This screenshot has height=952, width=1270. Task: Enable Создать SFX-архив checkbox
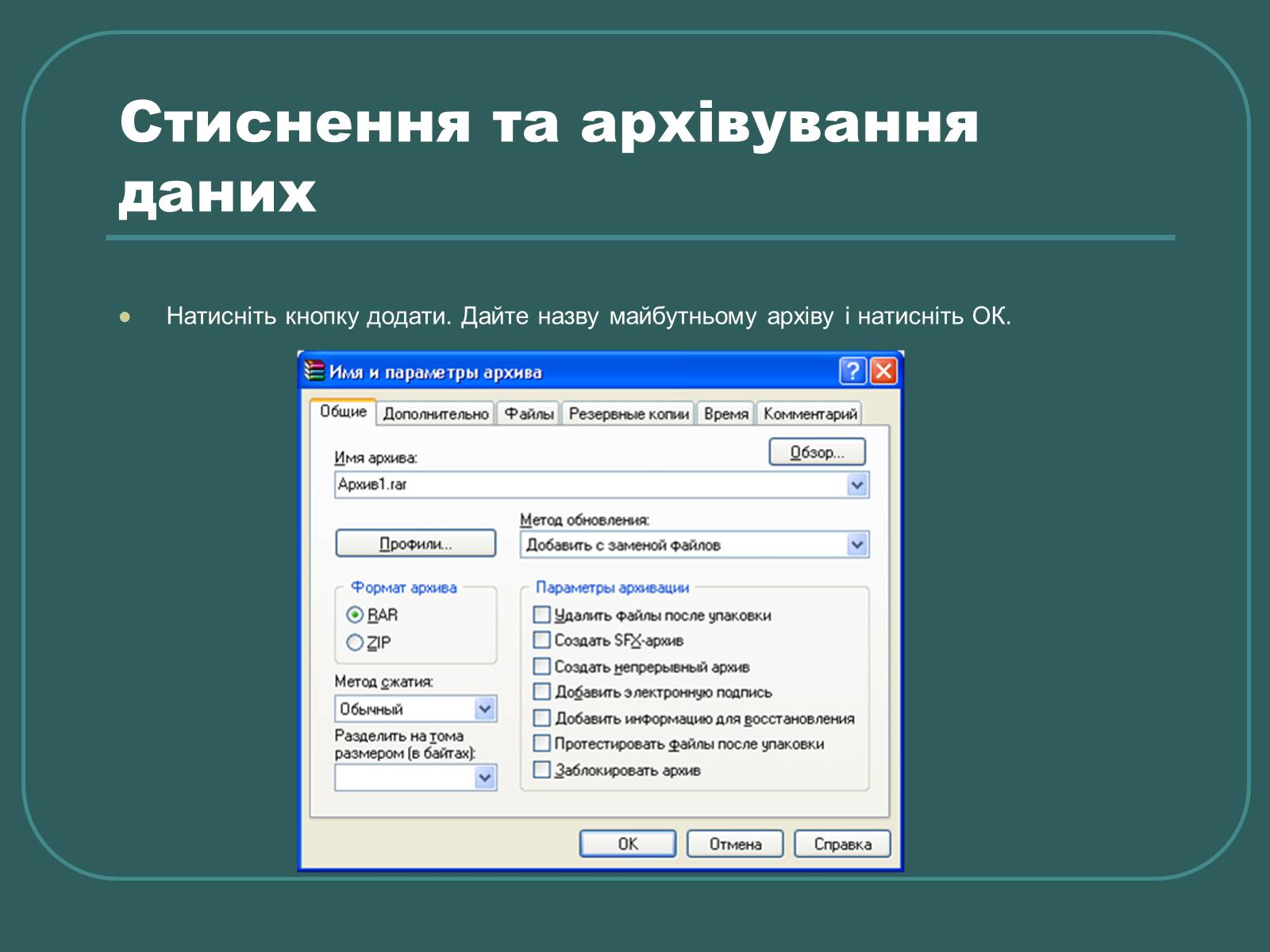541,640
